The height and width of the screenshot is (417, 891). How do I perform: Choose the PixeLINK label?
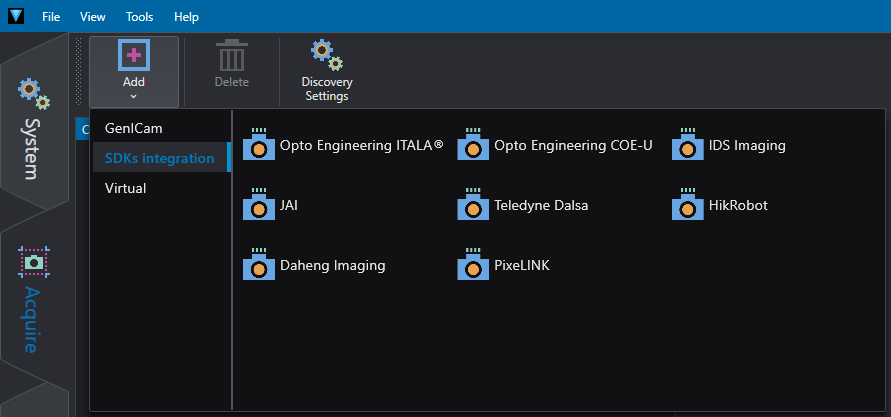(522, 265)
